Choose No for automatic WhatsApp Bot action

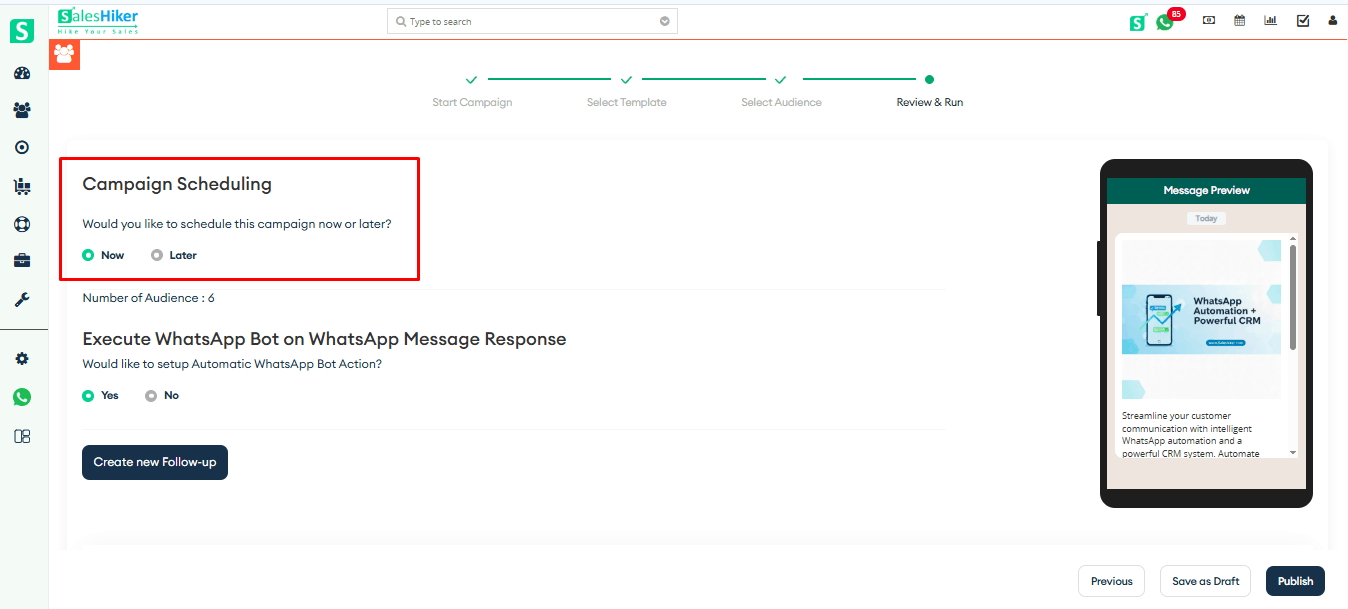point(151,396)
